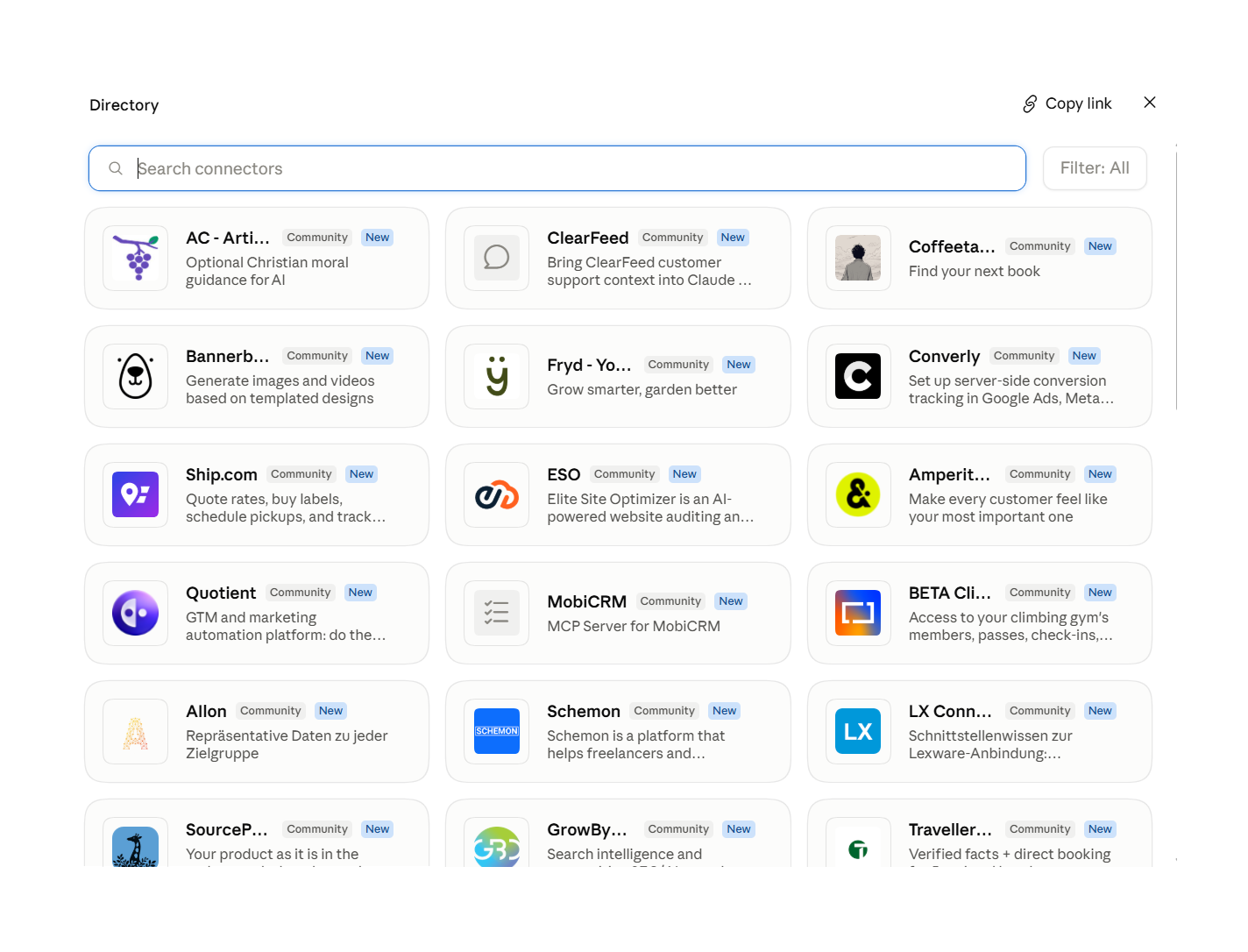
Task: Focus the Search connectors field
Action: click(x=557, y=168)
